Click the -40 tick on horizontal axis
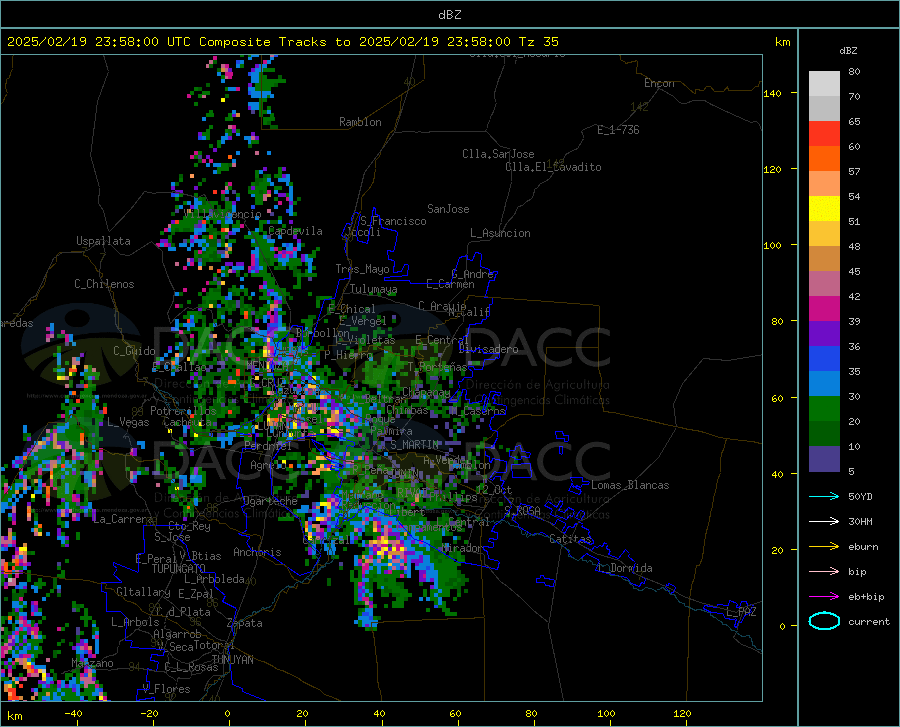The width and height of the screenshot is (900, 727). tap(73, 714)
